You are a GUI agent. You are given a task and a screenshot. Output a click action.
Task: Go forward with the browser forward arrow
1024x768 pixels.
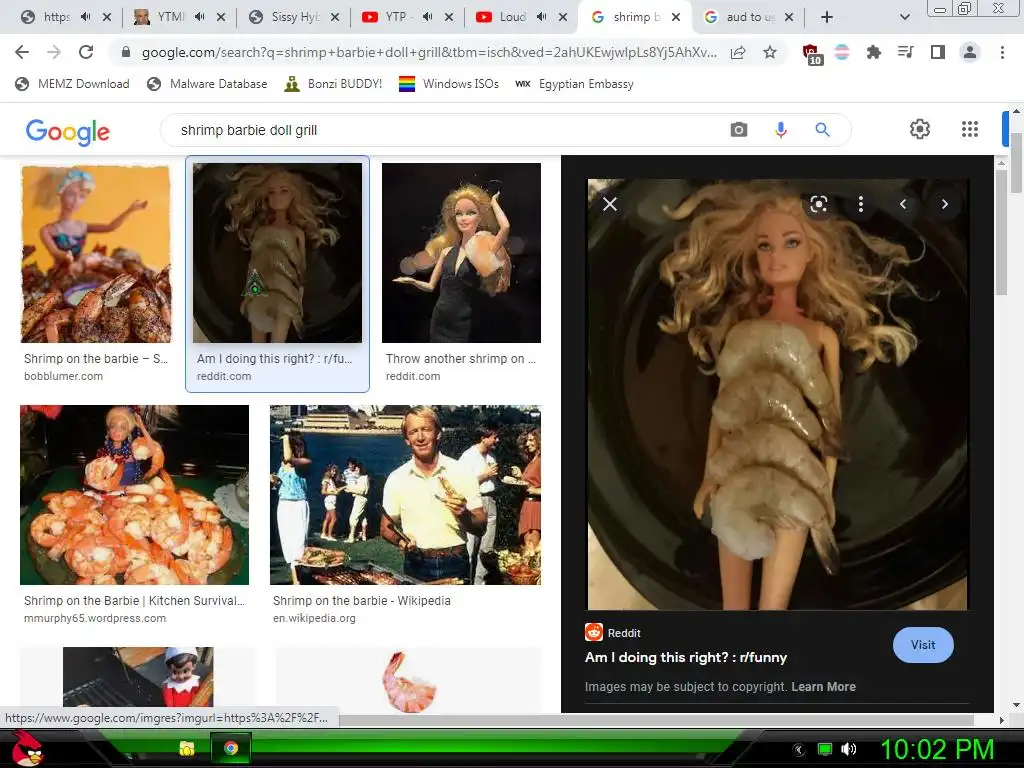[x=54, y=52]
